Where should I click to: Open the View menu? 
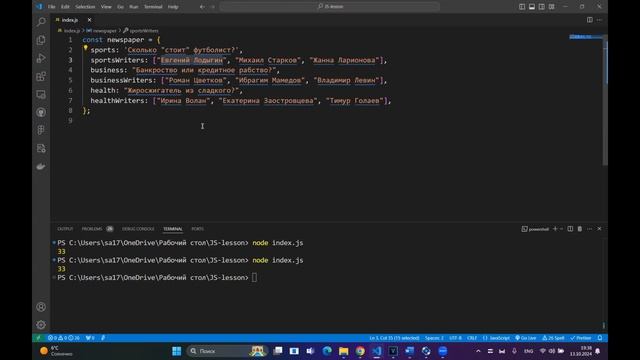[x=106, y=7]
